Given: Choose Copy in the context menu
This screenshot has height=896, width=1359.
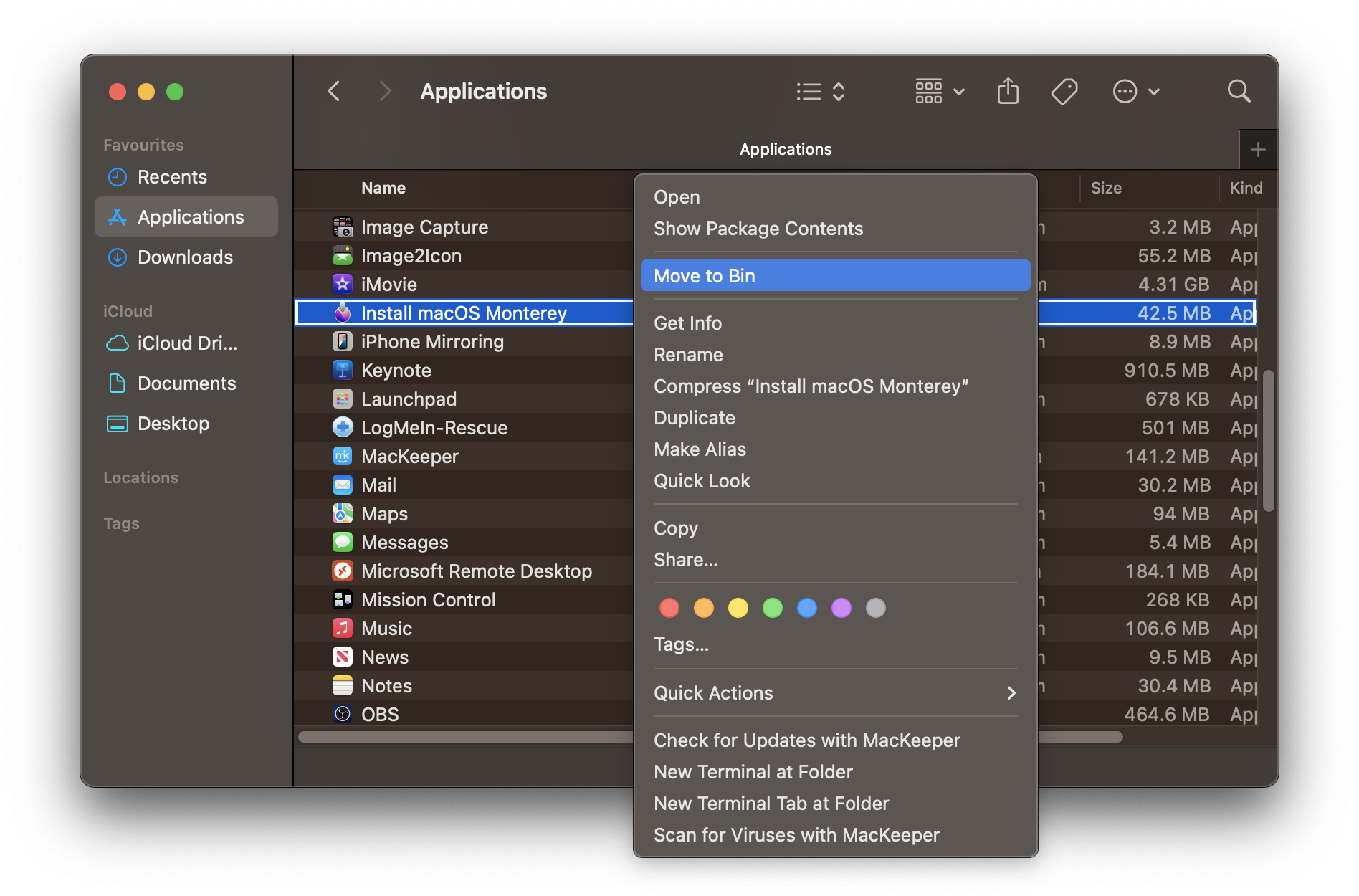Looking at the screenshot, I should point(836,528).
